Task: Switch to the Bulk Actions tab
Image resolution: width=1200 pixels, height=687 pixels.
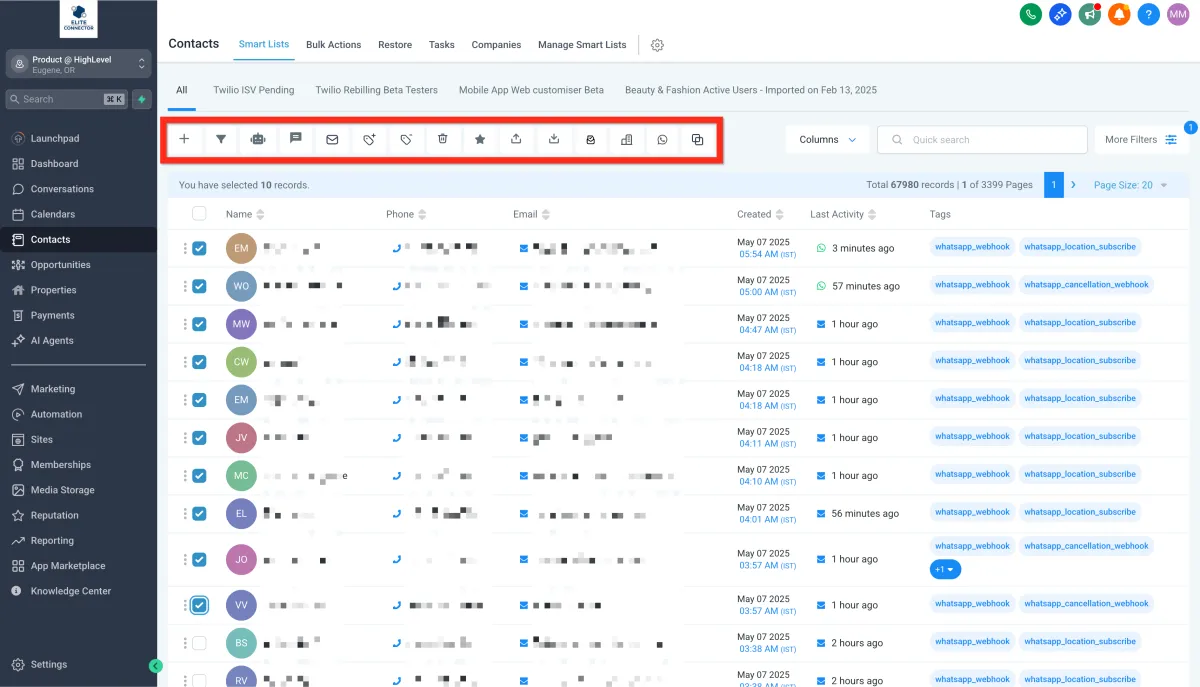Action: tap(333, 45)
